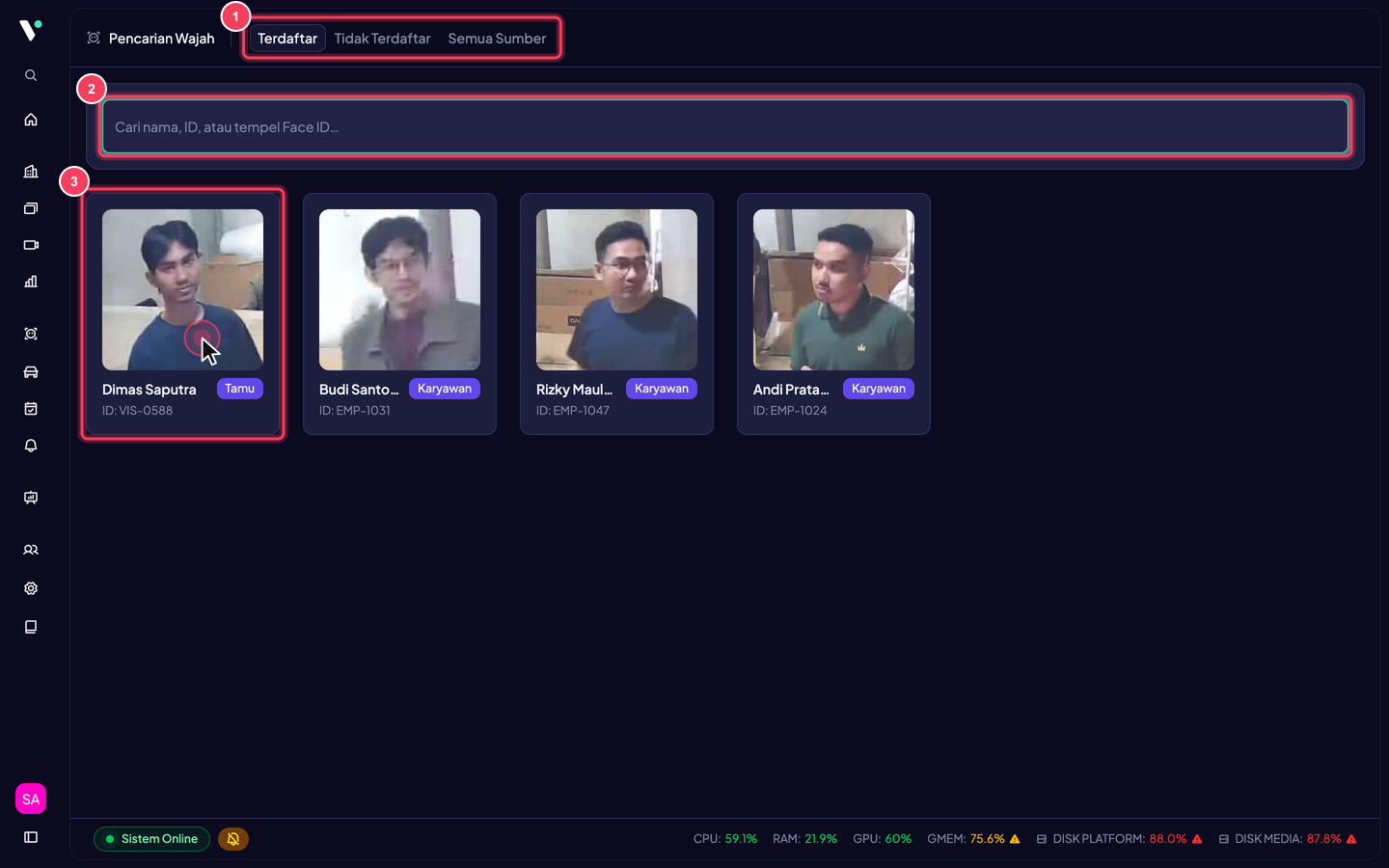
Task: Open the vehicle car icon in sidebar
Action: (x=31, y=372)
